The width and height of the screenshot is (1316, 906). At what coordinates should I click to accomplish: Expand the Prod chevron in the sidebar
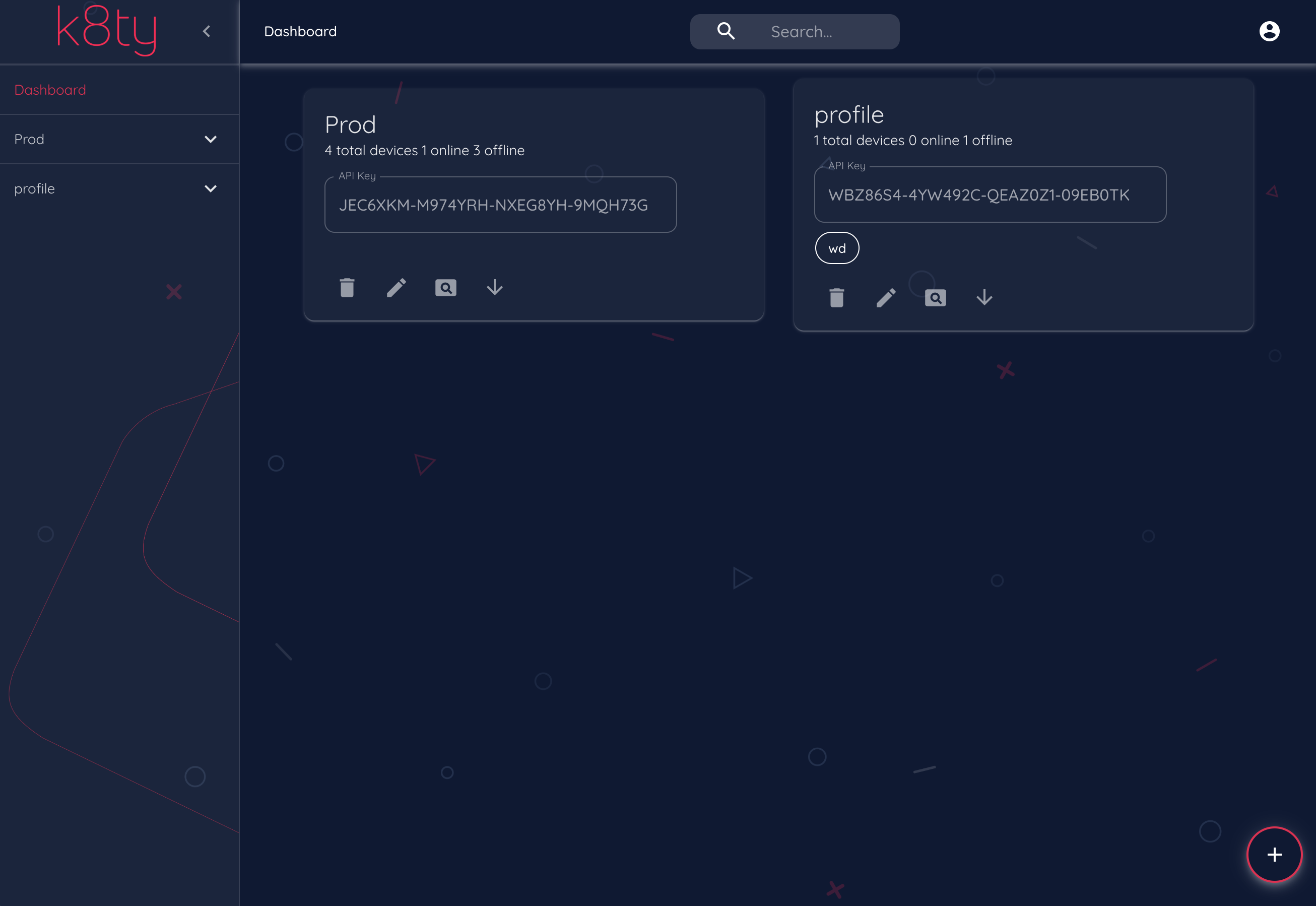[211, 140]
